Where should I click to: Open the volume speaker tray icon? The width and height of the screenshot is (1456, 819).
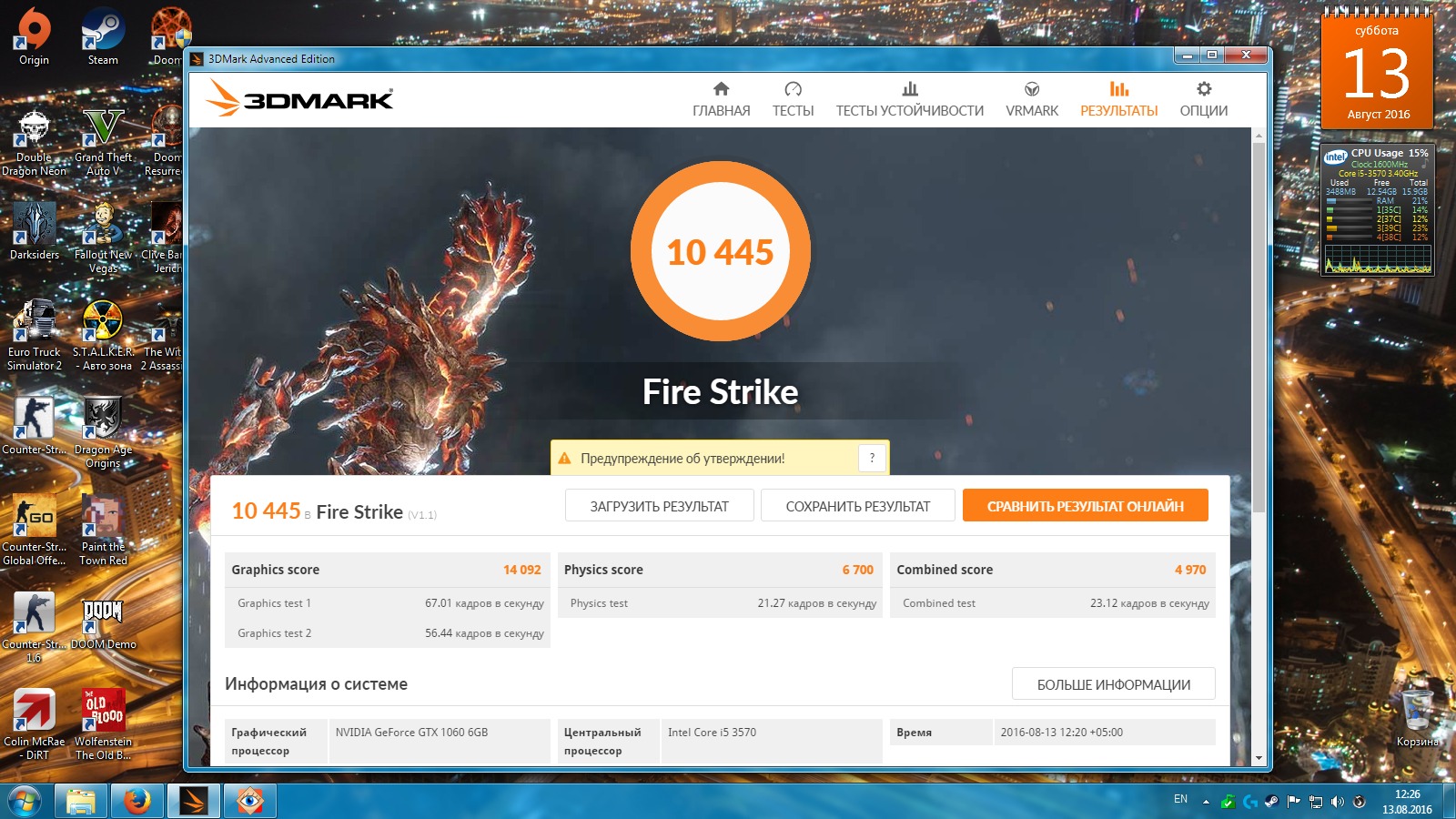(x=1338, y=802)
